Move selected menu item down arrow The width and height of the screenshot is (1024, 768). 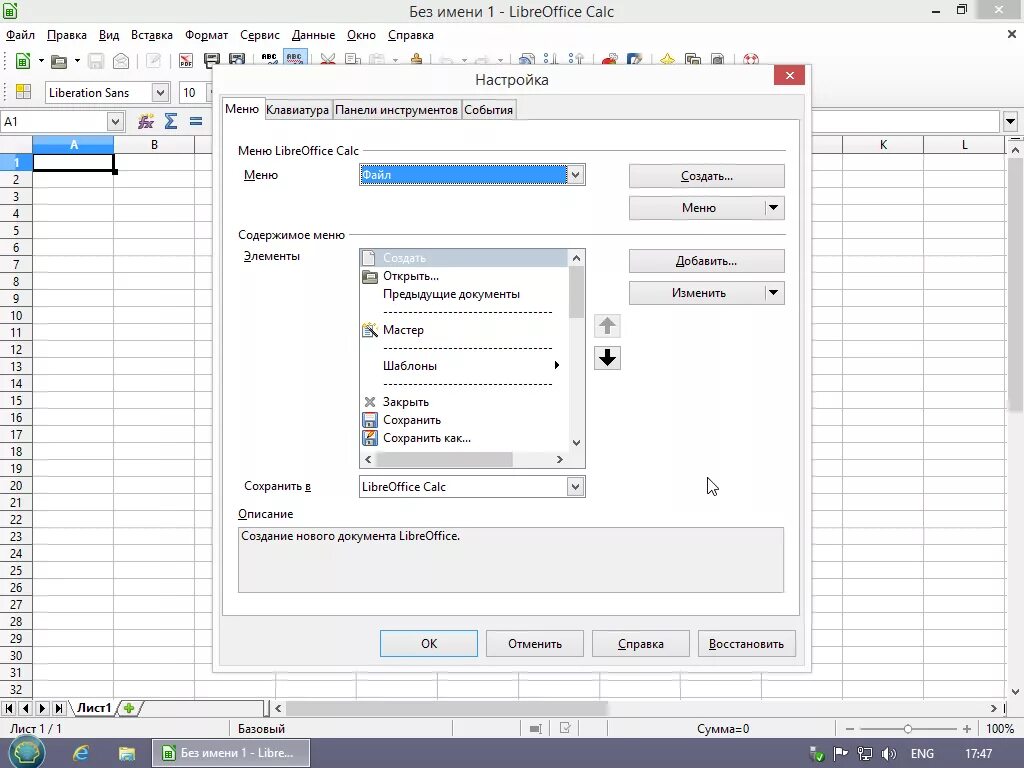coord(607,358)
